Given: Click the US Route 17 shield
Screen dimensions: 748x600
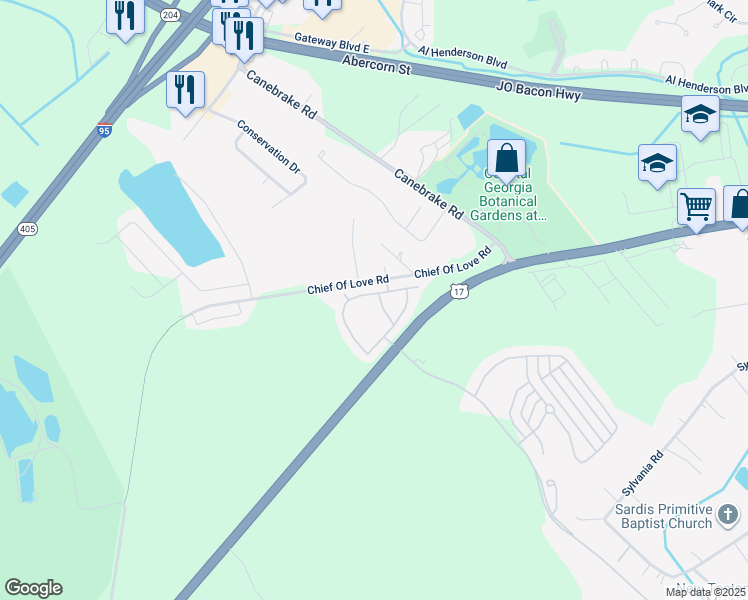Looking at the screenshot, I should coord(459,291).
